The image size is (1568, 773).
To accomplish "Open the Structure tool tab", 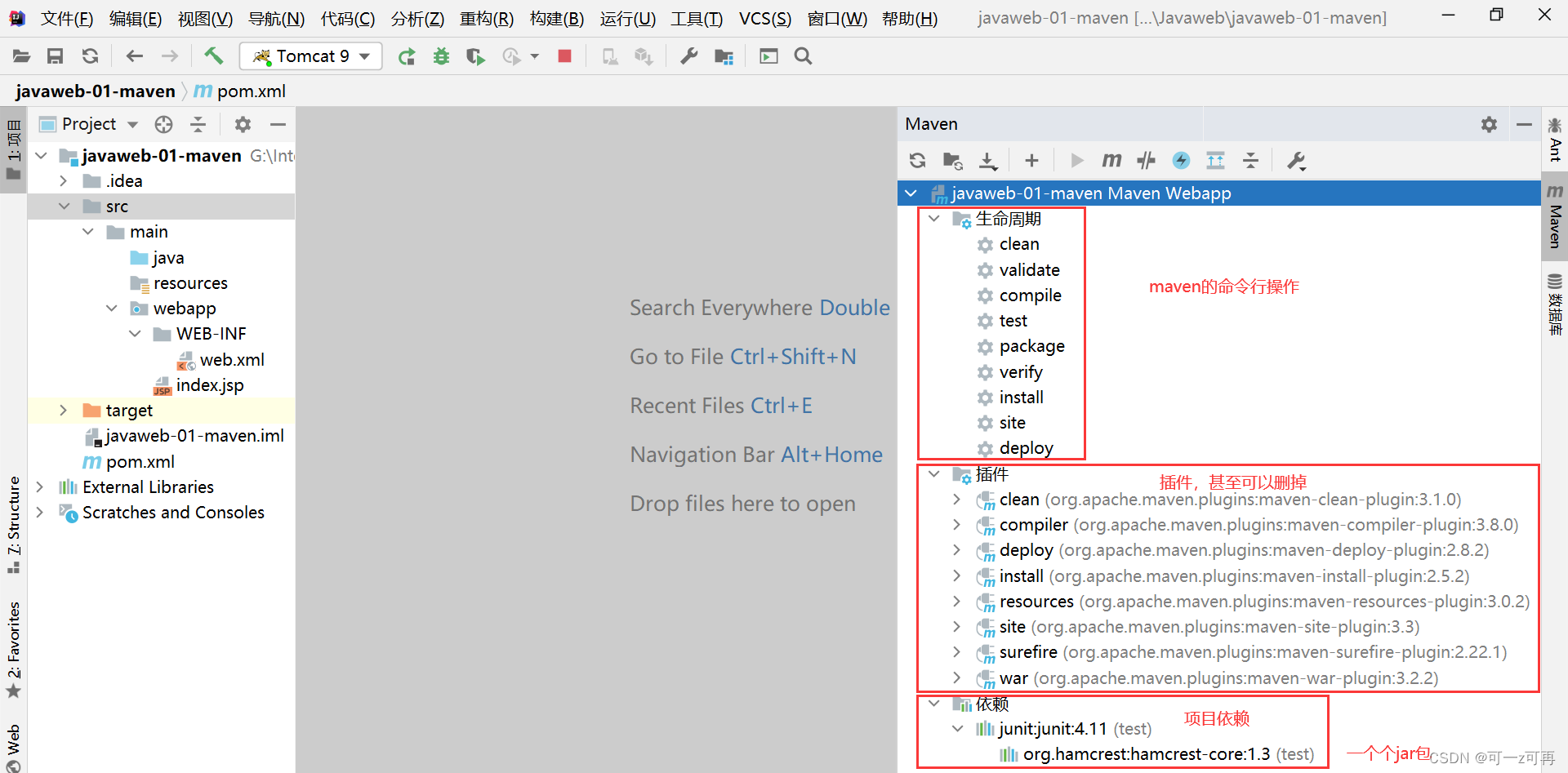I will pyautogui.click(x=14, y=525).
